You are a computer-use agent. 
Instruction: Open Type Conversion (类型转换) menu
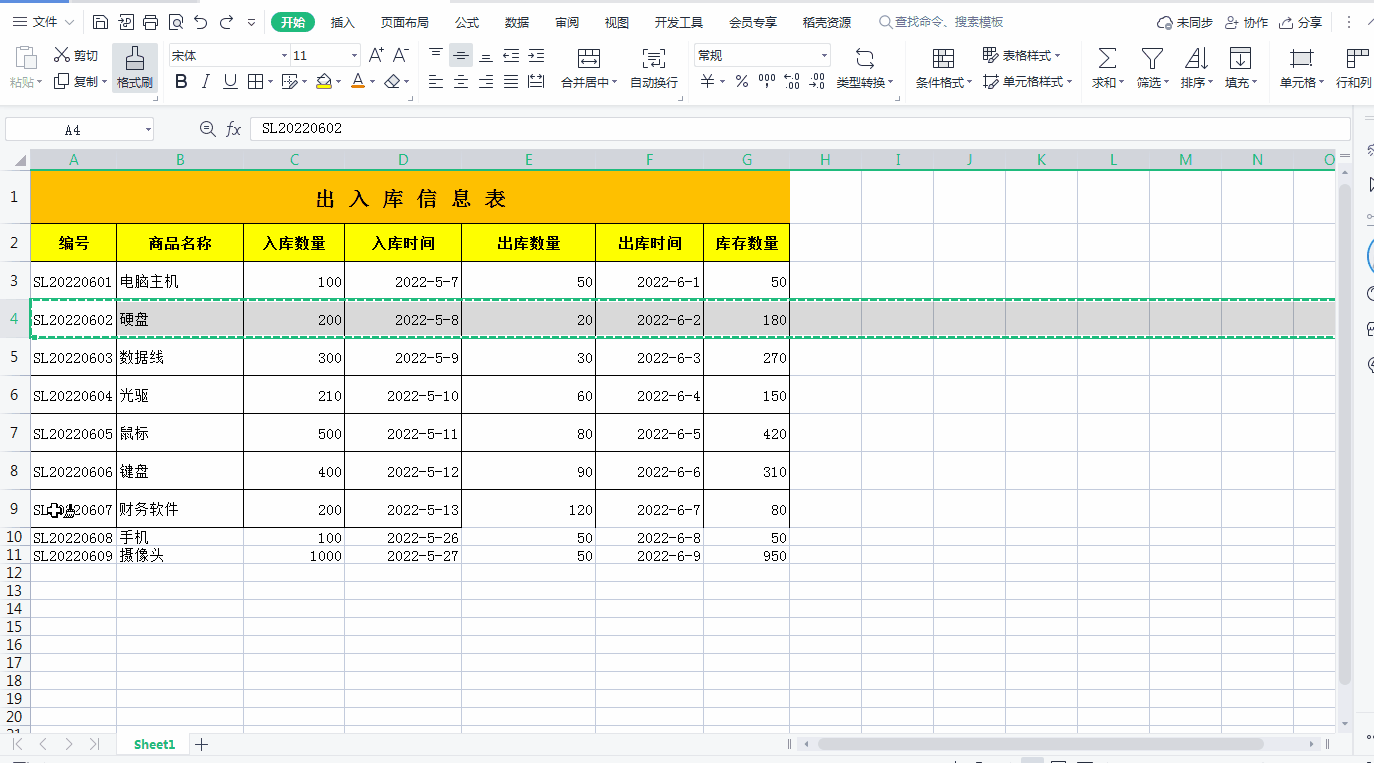[x=866, y=68]
